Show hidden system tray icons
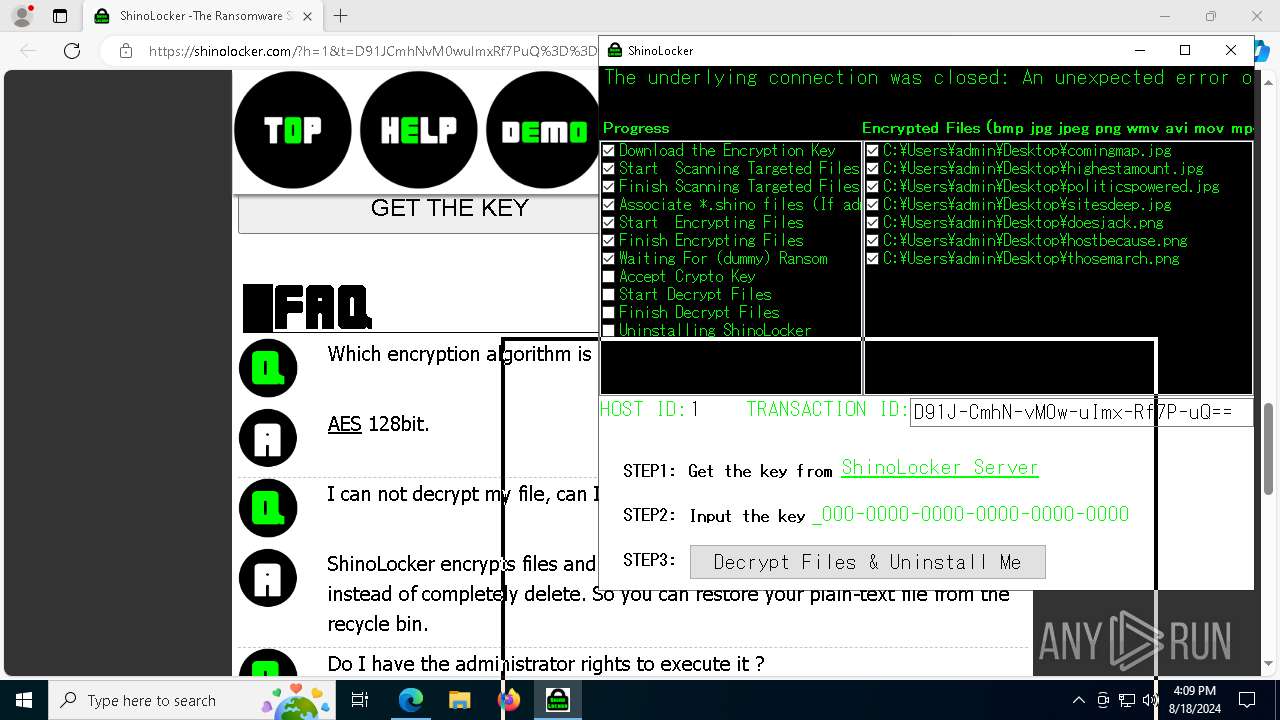This screenshot has height=720, width=1280. (1078, 700)
